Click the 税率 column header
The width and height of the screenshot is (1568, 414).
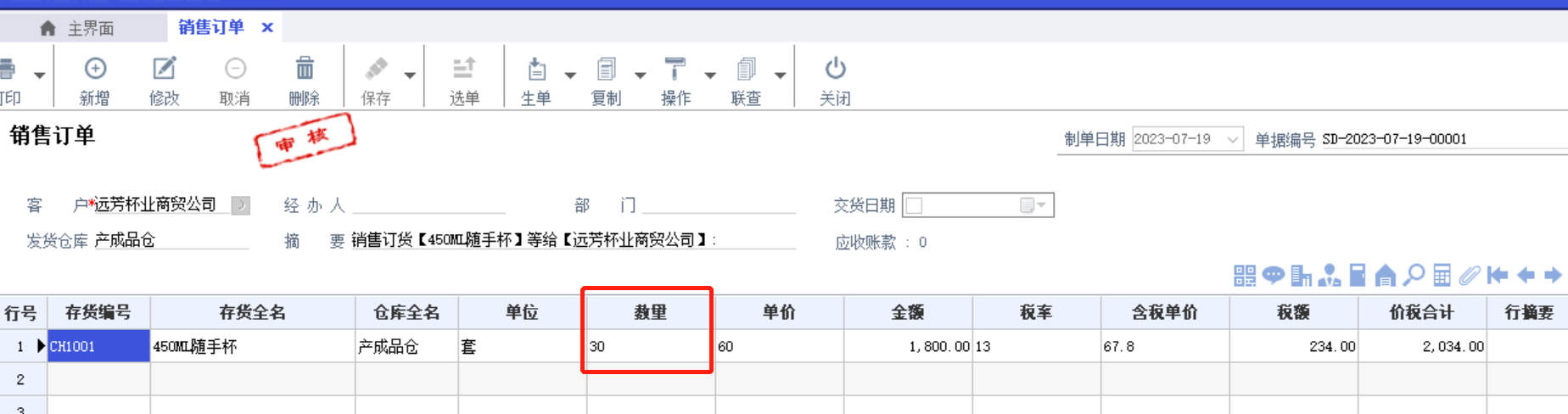point(1036,312)
